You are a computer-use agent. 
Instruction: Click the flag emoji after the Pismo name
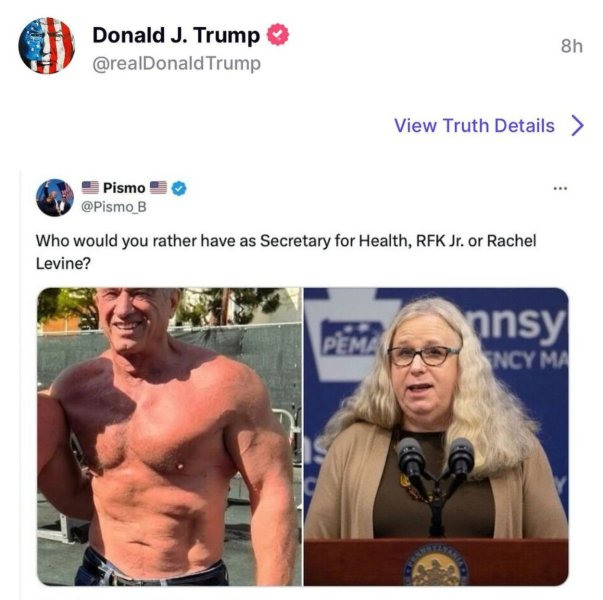[158, 188]
